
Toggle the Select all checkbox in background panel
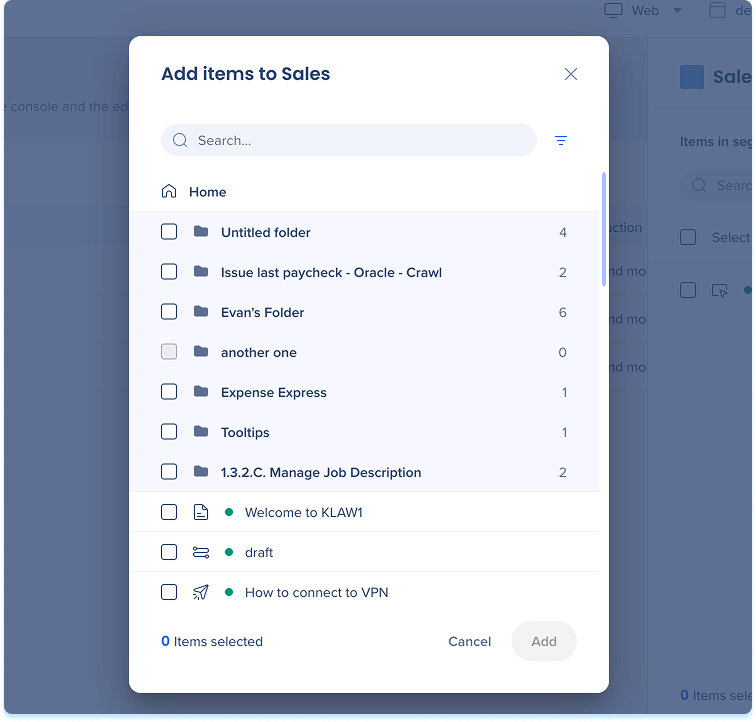pyautogui.click(x=688, y=237)
